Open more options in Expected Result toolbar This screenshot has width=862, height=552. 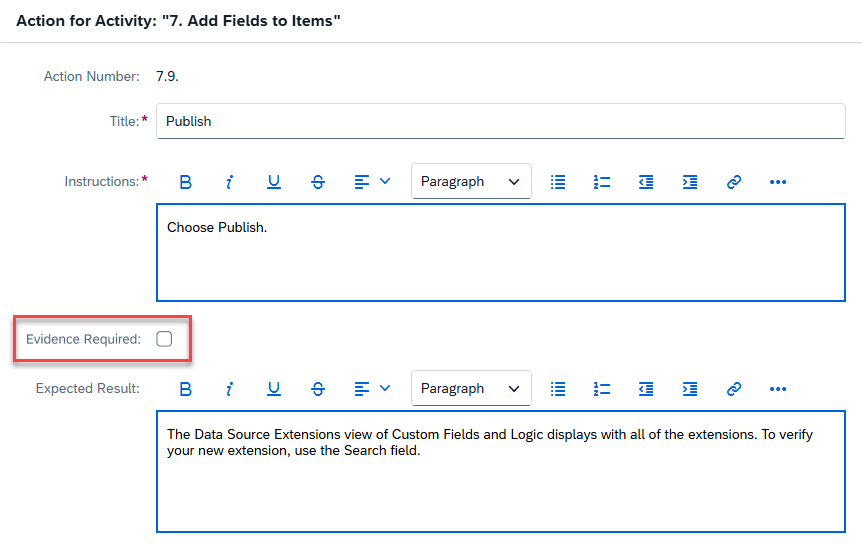coord(778,389)
